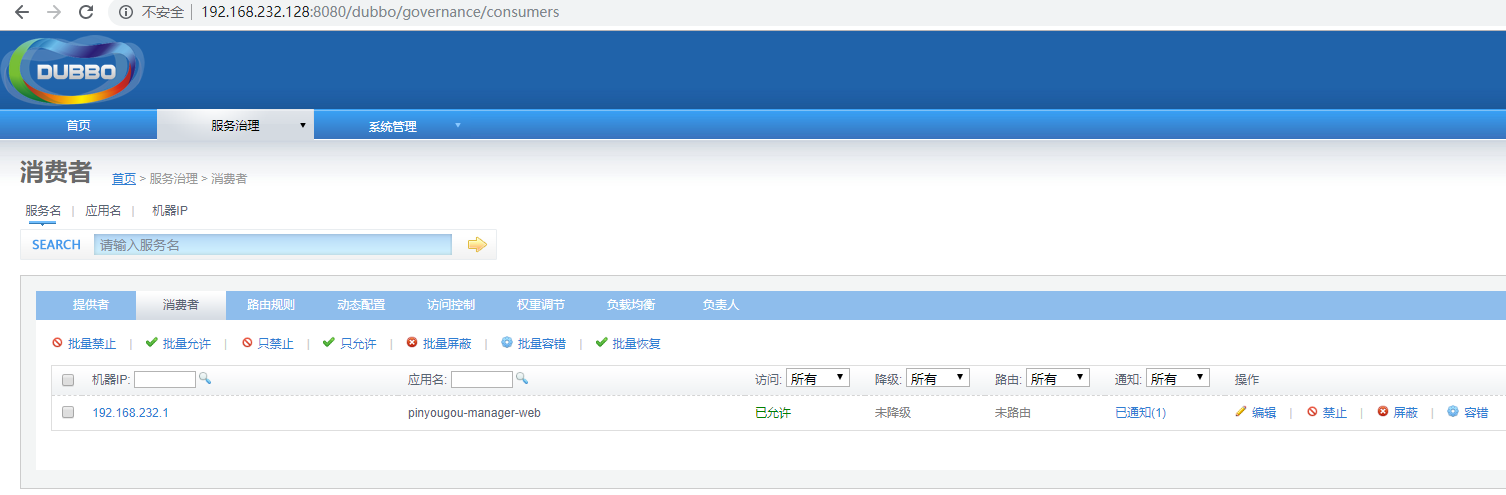Switch to the 负责人 tab
The image size is (1506, 495).
[x=720, y=305]
